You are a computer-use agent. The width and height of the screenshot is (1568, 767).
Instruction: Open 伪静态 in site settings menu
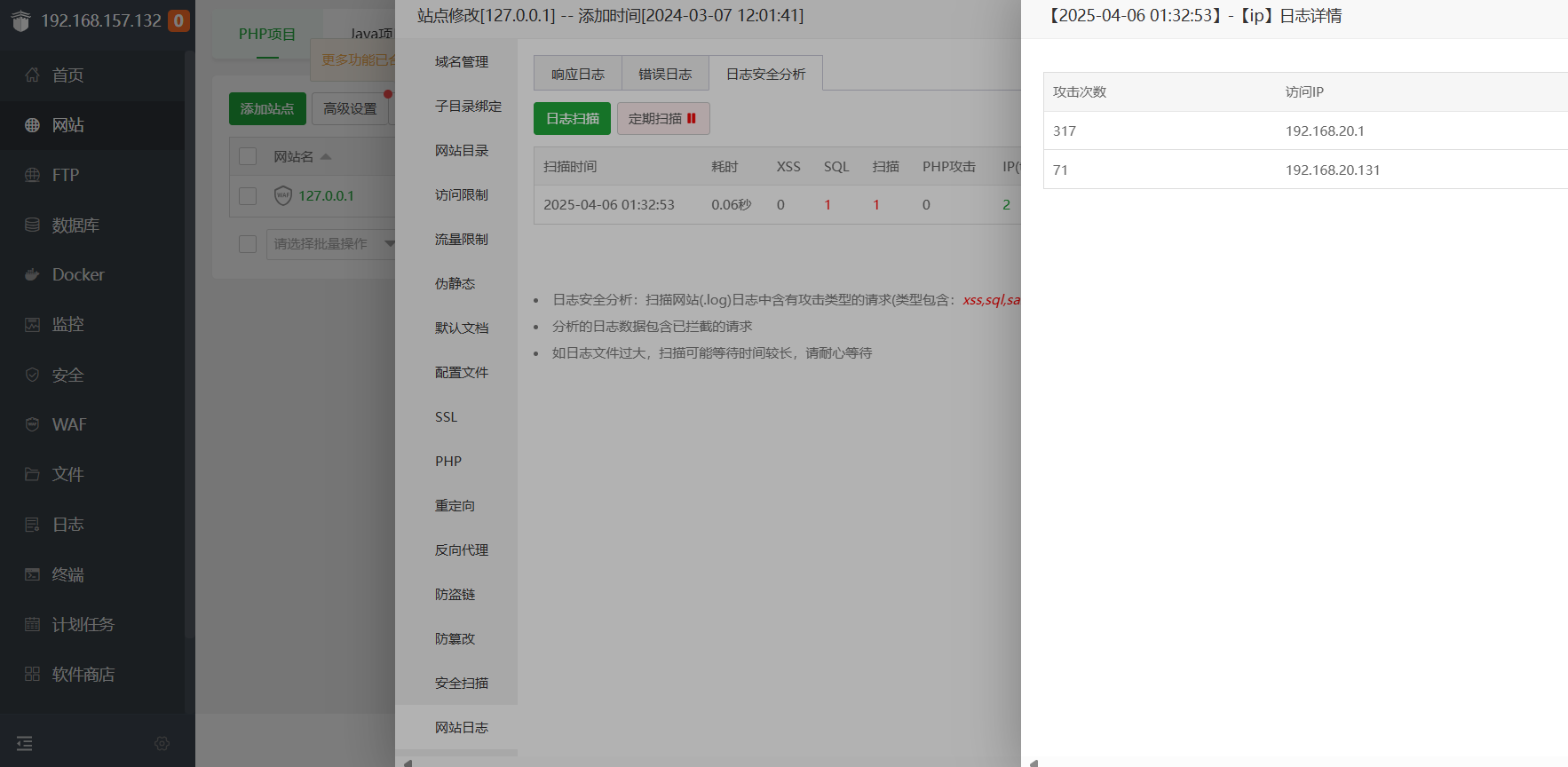coord(455,283)
